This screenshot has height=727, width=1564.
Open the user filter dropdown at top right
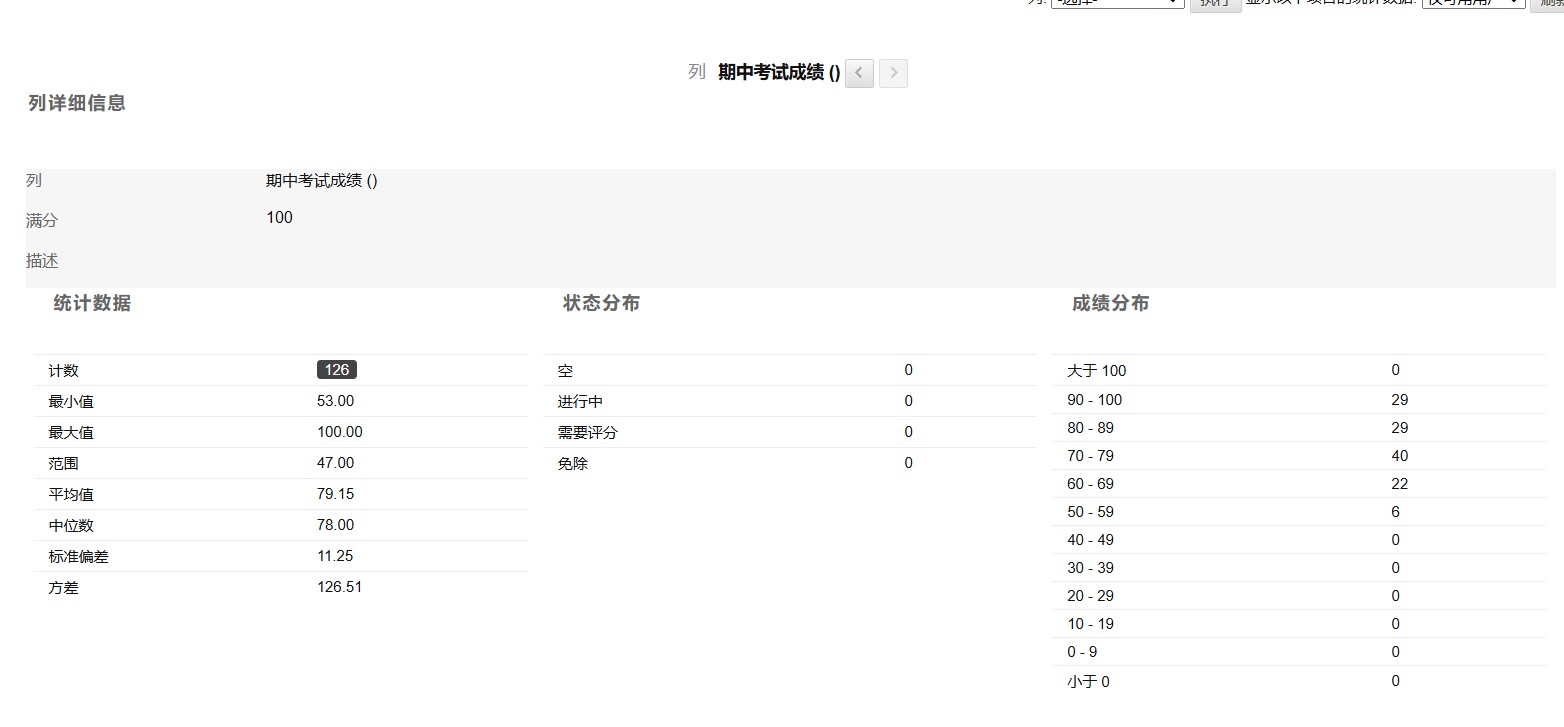tap(1473, 3)
